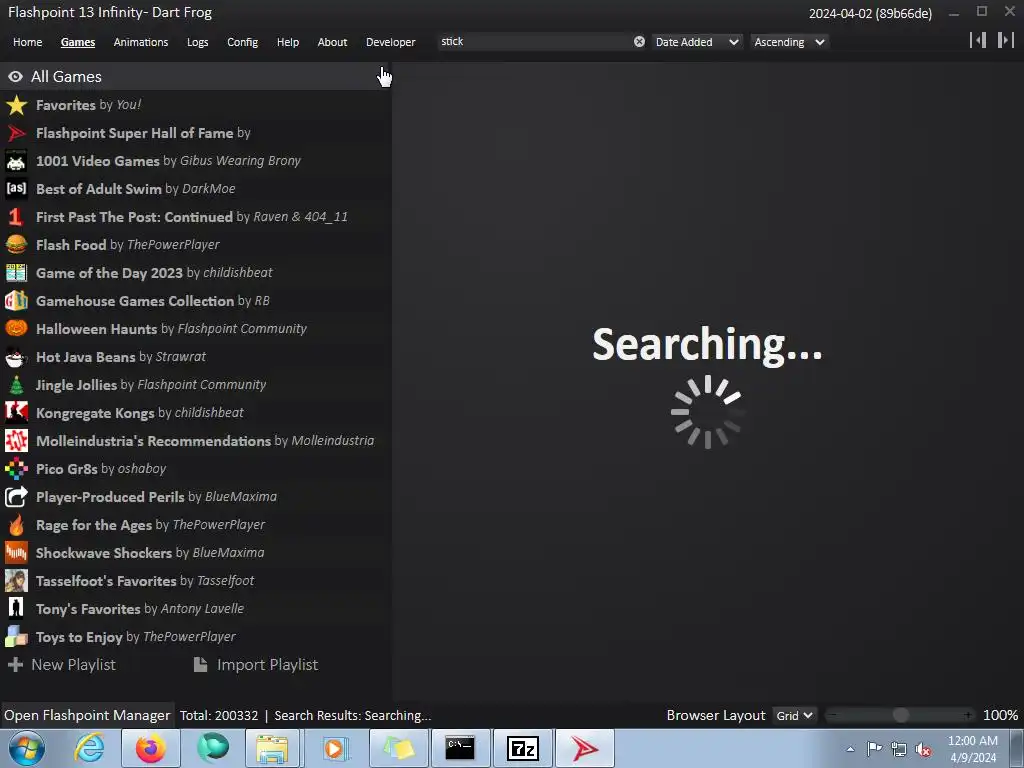Click the First Past The Post red 1 icon
This screenshot has height=768, width=1024.
pos(16,217)
